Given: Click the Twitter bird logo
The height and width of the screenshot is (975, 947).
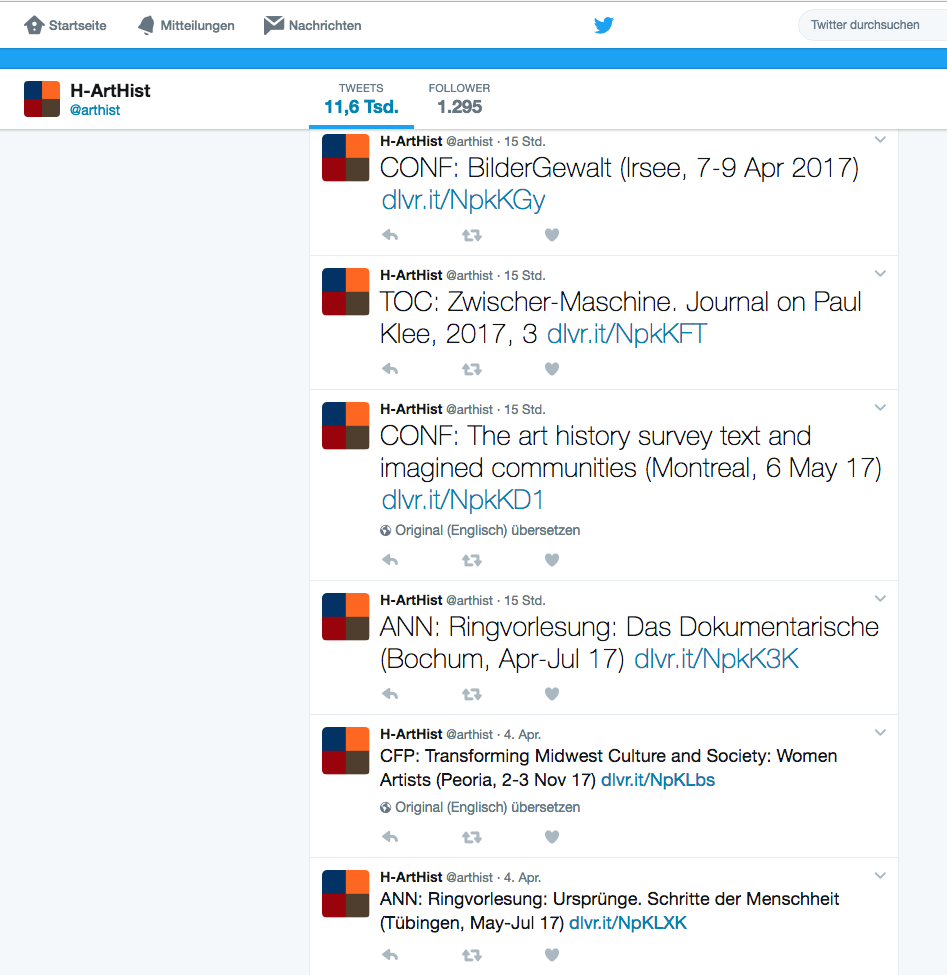Looking at the screenshot, I should coord(604,25).
